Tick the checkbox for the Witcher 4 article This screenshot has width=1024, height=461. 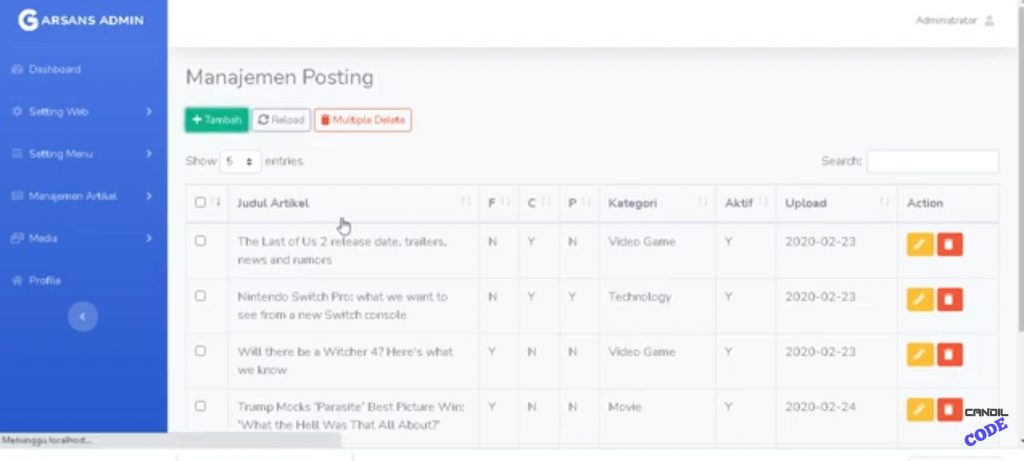click(200, 351)
